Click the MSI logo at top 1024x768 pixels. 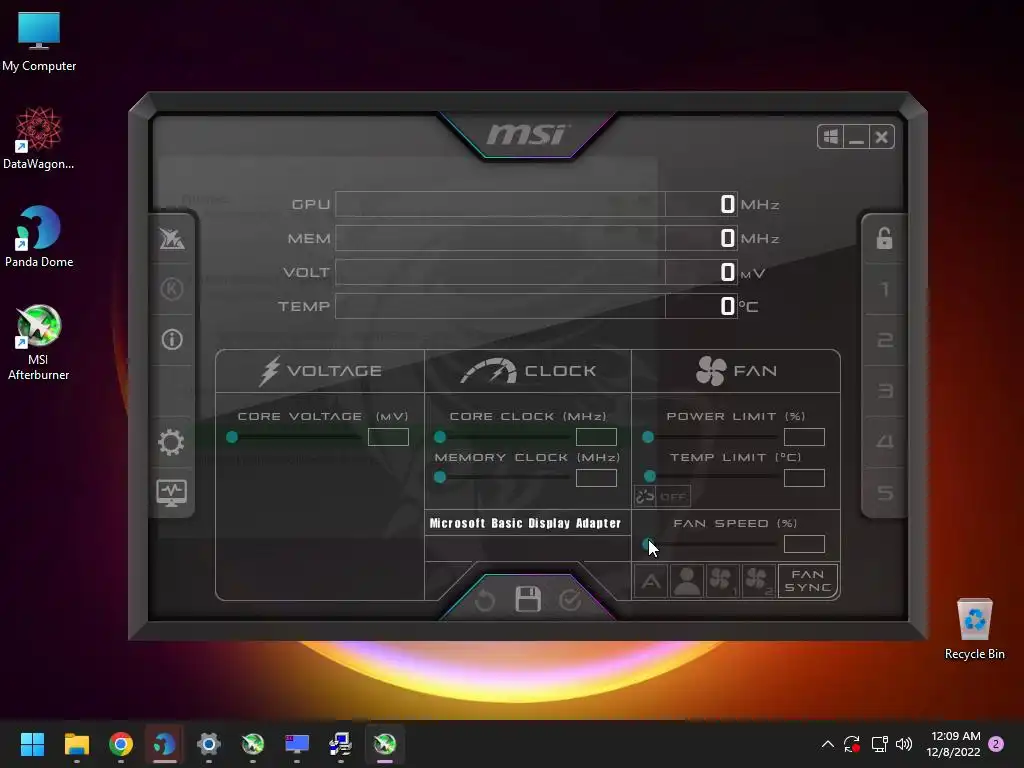528,134
